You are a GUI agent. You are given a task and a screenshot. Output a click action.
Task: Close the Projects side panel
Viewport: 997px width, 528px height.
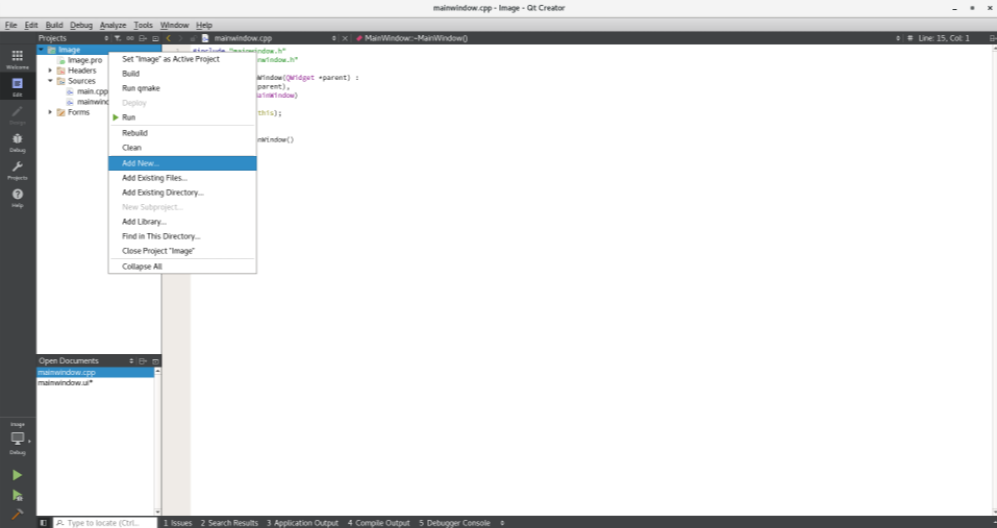pyautogui.click(x=155, y=38)
